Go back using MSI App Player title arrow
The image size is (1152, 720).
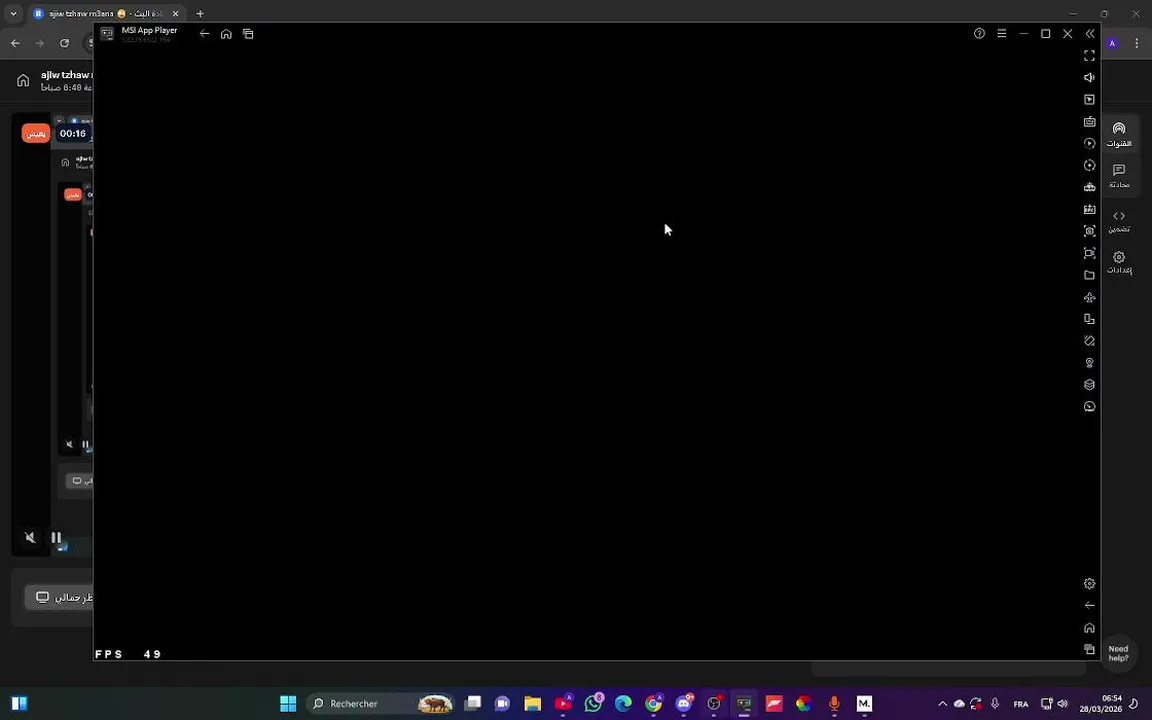(204, 34)
